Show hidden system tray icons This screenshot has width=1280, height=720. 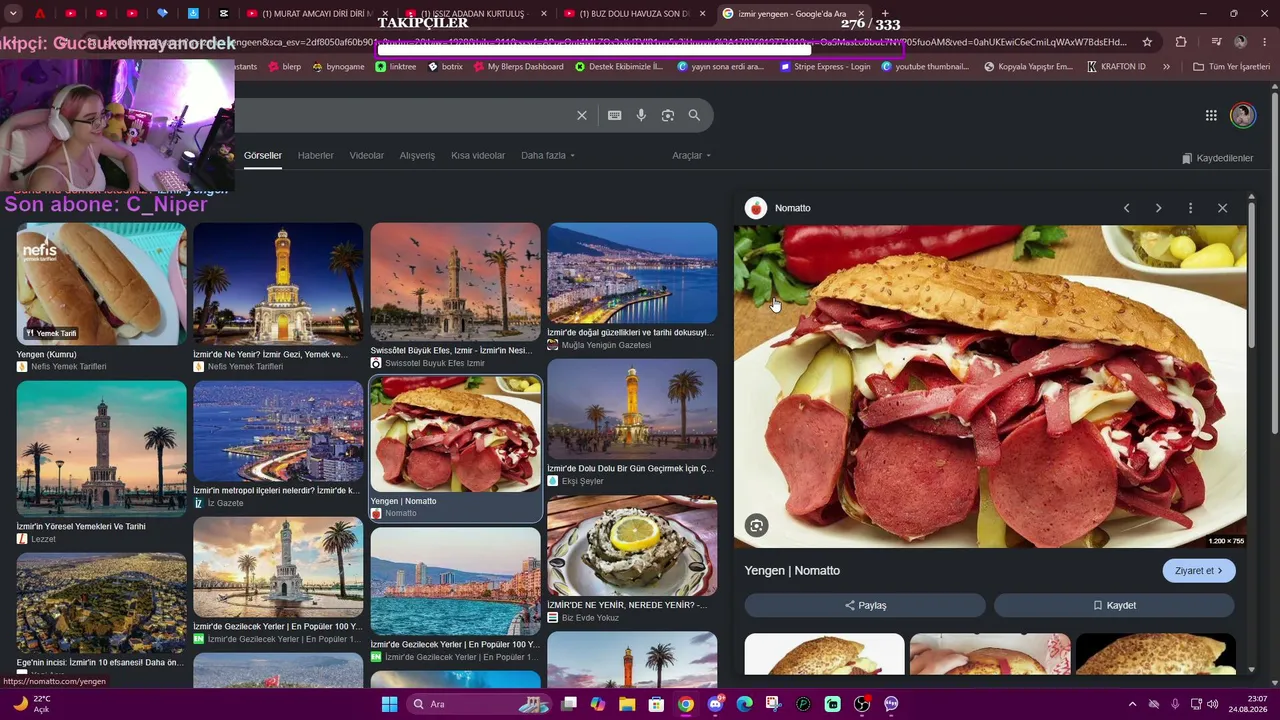point(1132,704)
